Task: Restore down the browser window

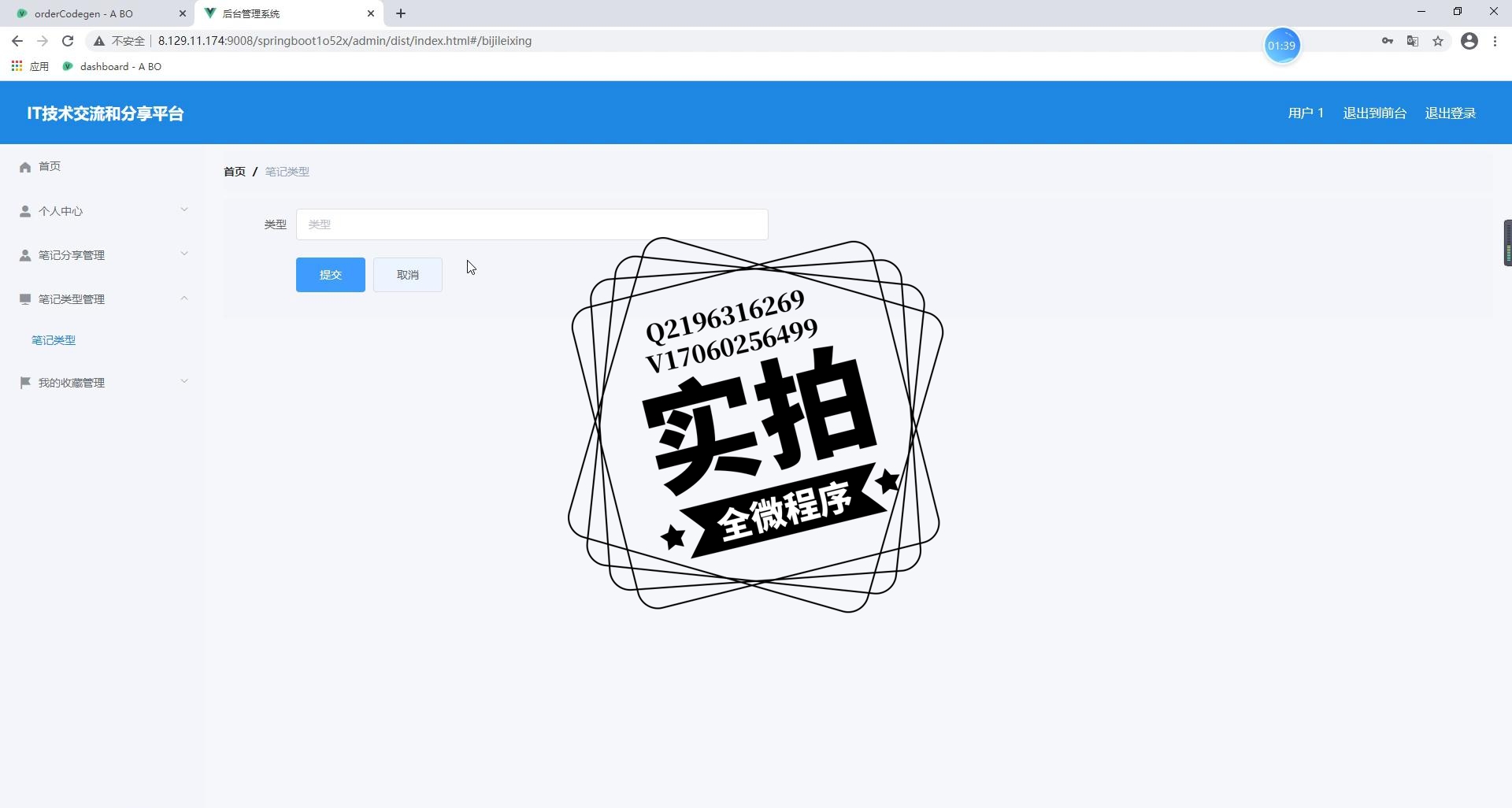Action: pos(1458,11)
